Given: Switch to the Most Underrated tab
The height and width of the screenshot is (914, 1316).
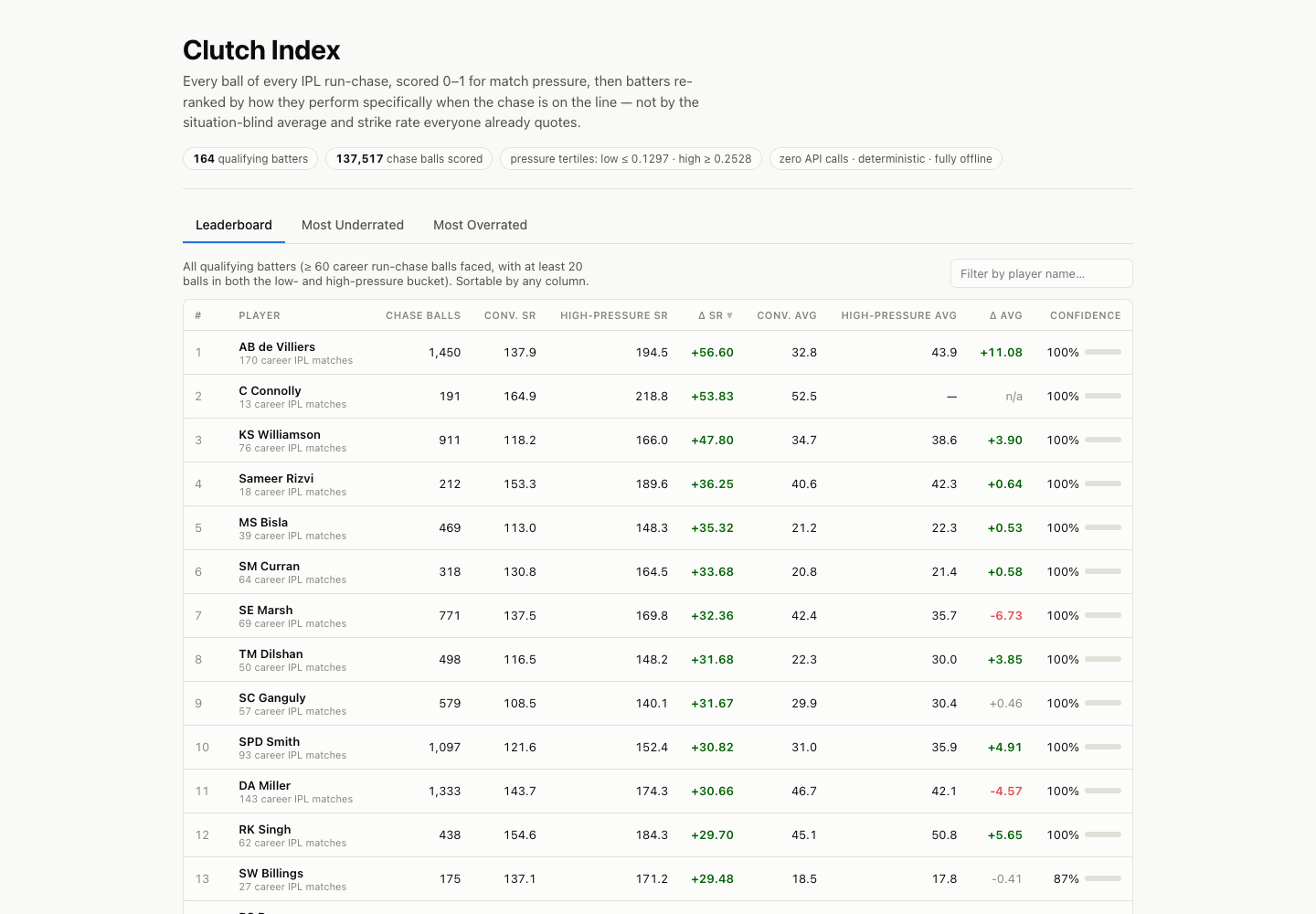Looking at the screenshot, I should (353, 225).
